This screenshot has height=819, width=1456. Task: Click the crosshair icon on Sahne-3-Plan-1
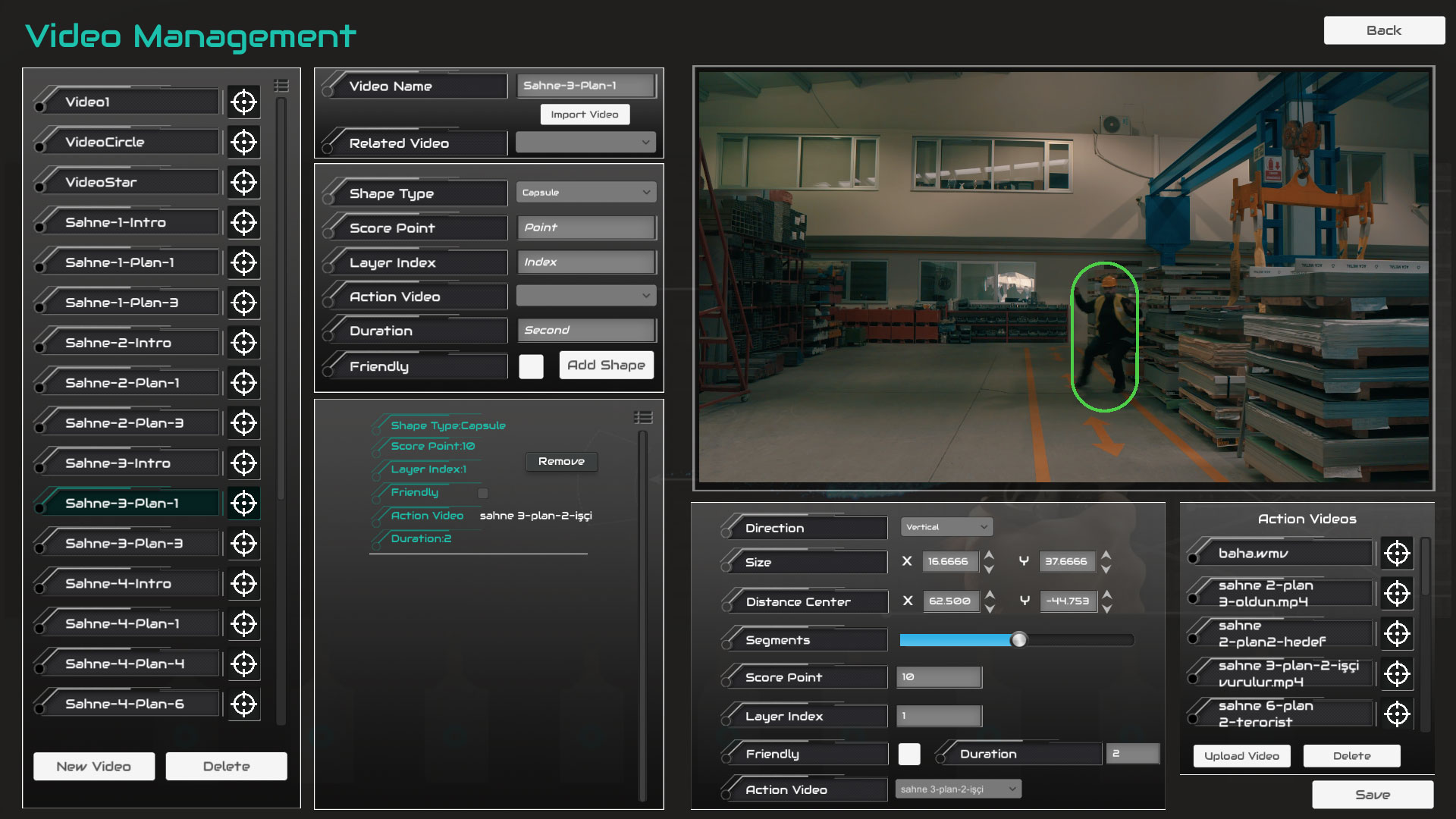[x=244, y=503]
